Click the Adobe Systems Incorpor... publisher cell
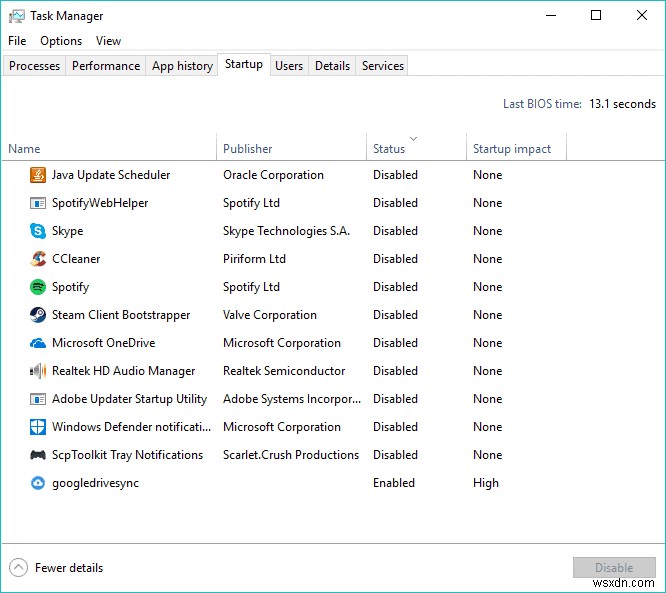Screen dimensions: 666x593 (x=292, y=399)
